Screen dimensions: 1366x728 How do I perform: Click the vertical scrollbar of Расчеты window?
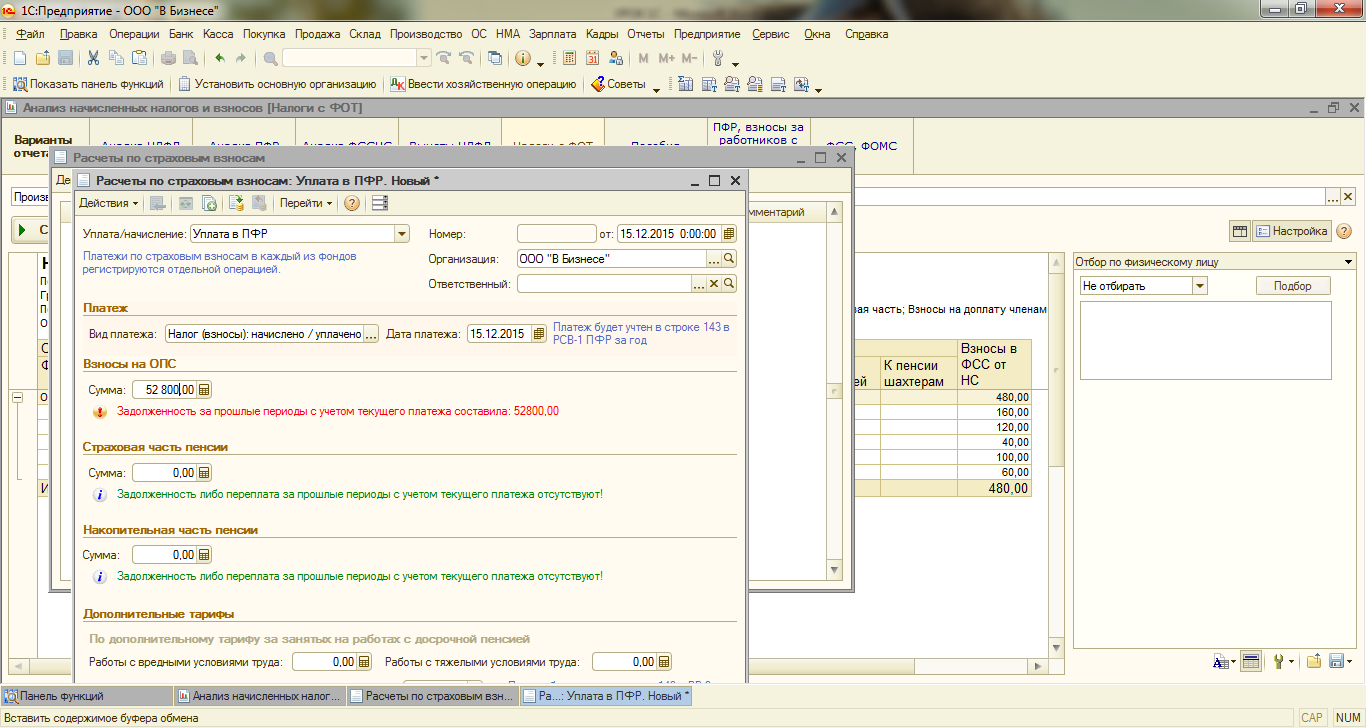(836, 389)
